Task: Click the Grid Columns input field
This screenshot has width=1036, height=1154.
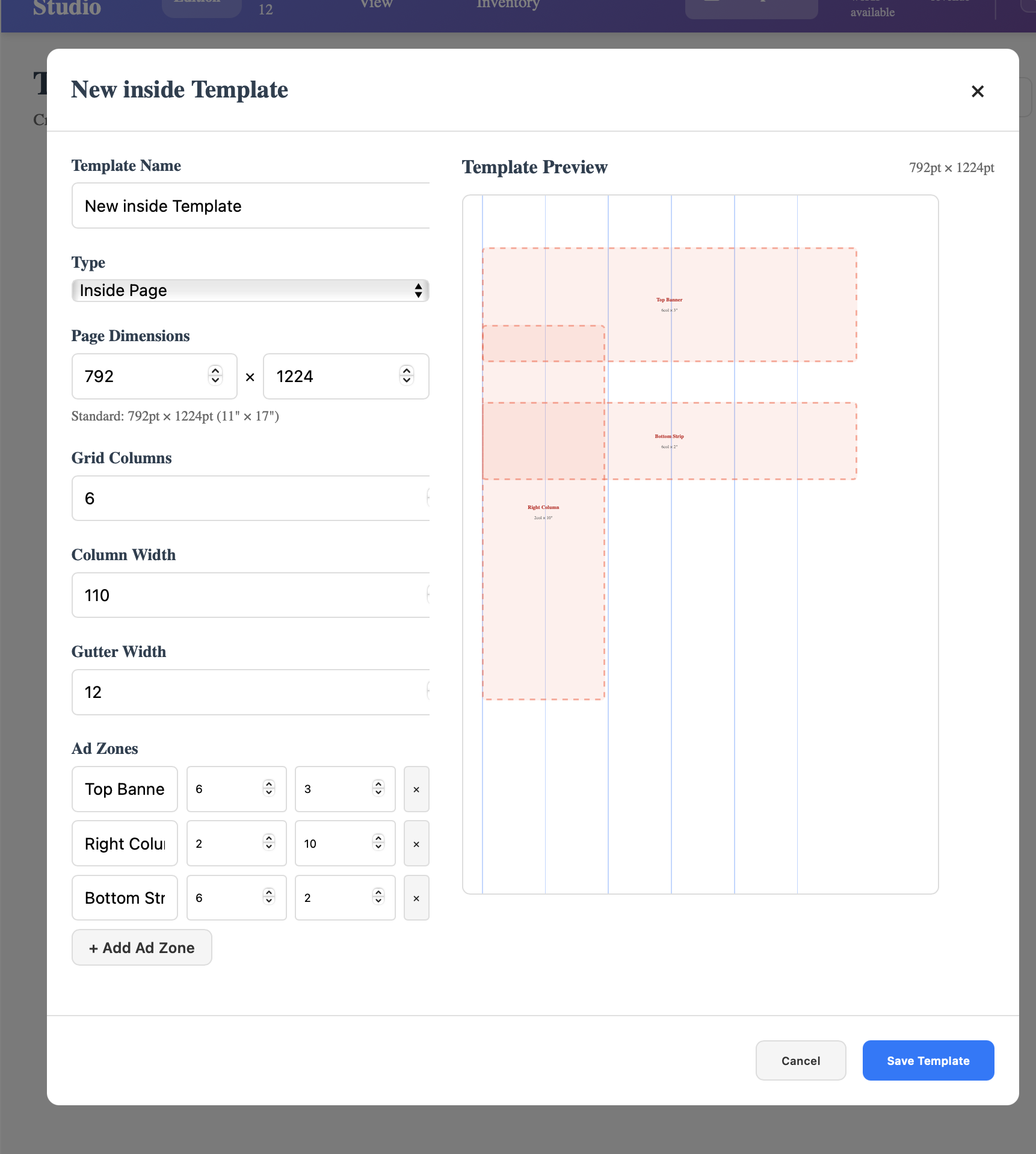Action: [x=250, y=499]
